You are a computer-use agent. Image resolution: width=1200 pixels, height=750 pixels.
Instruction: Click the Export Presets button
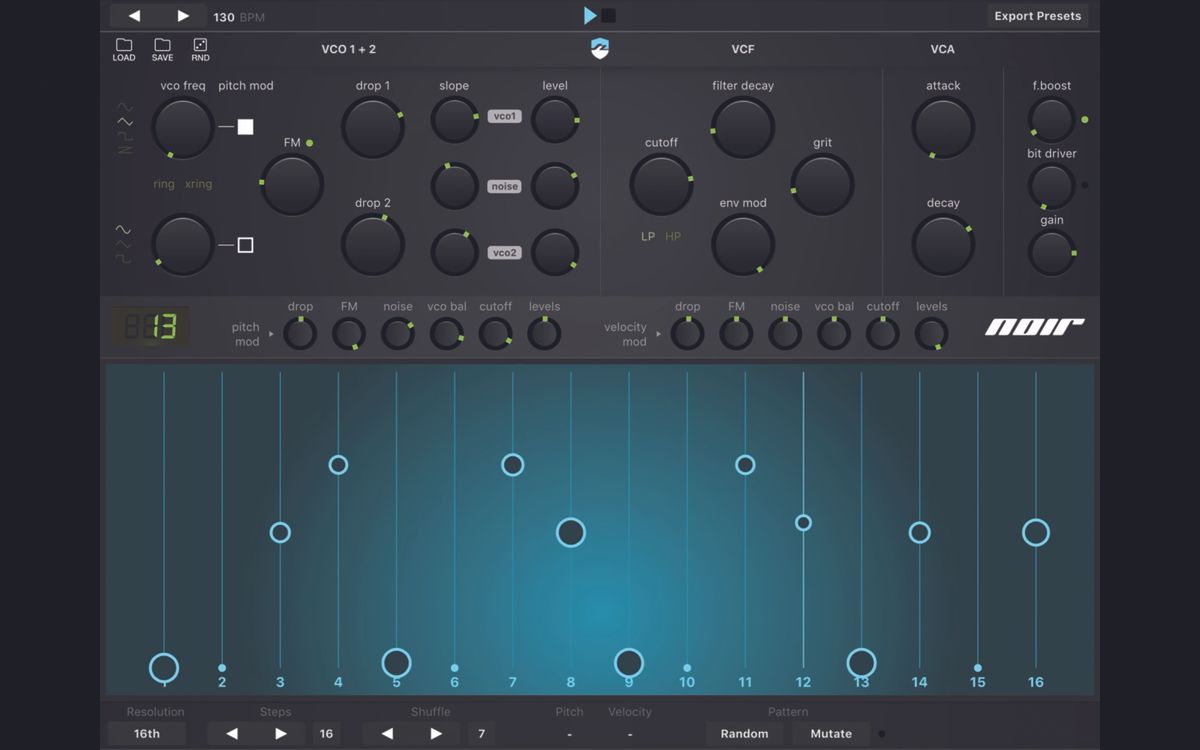tap(1037, 15)
